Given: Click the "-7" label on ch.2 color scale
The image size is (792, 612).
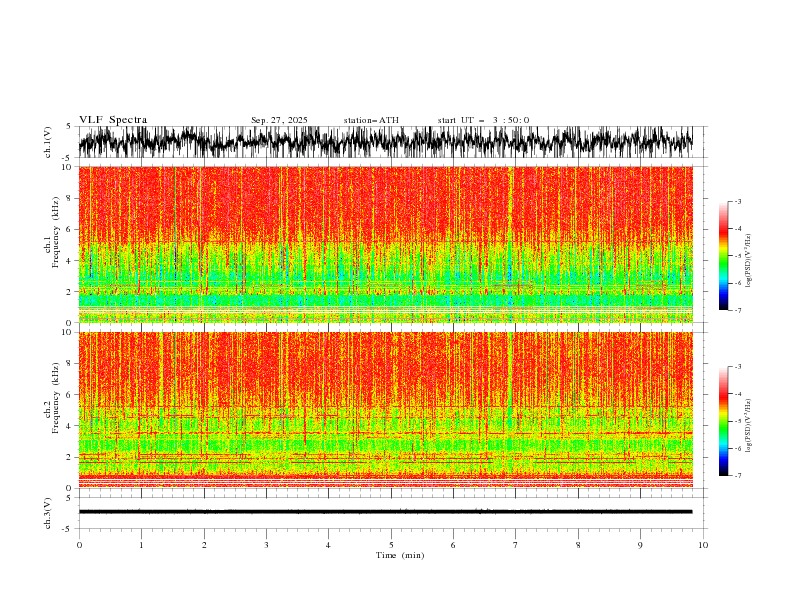Looking at the screenshot, I should 737,476.
